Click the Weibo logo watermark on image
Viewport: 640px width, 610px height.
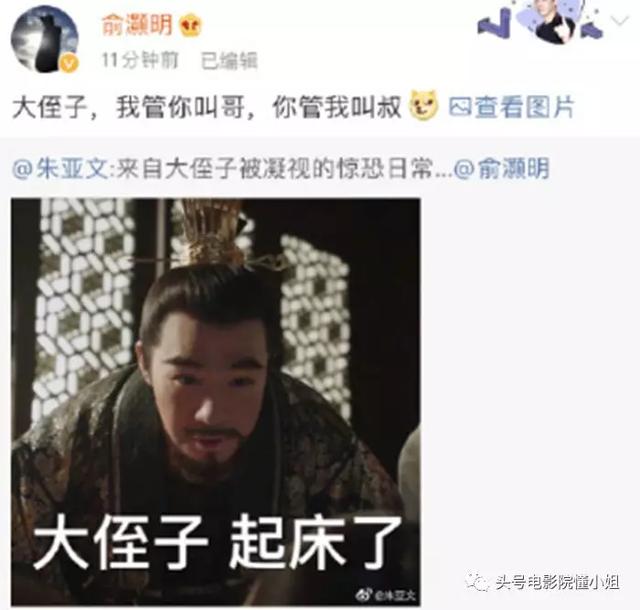[363, 594]
